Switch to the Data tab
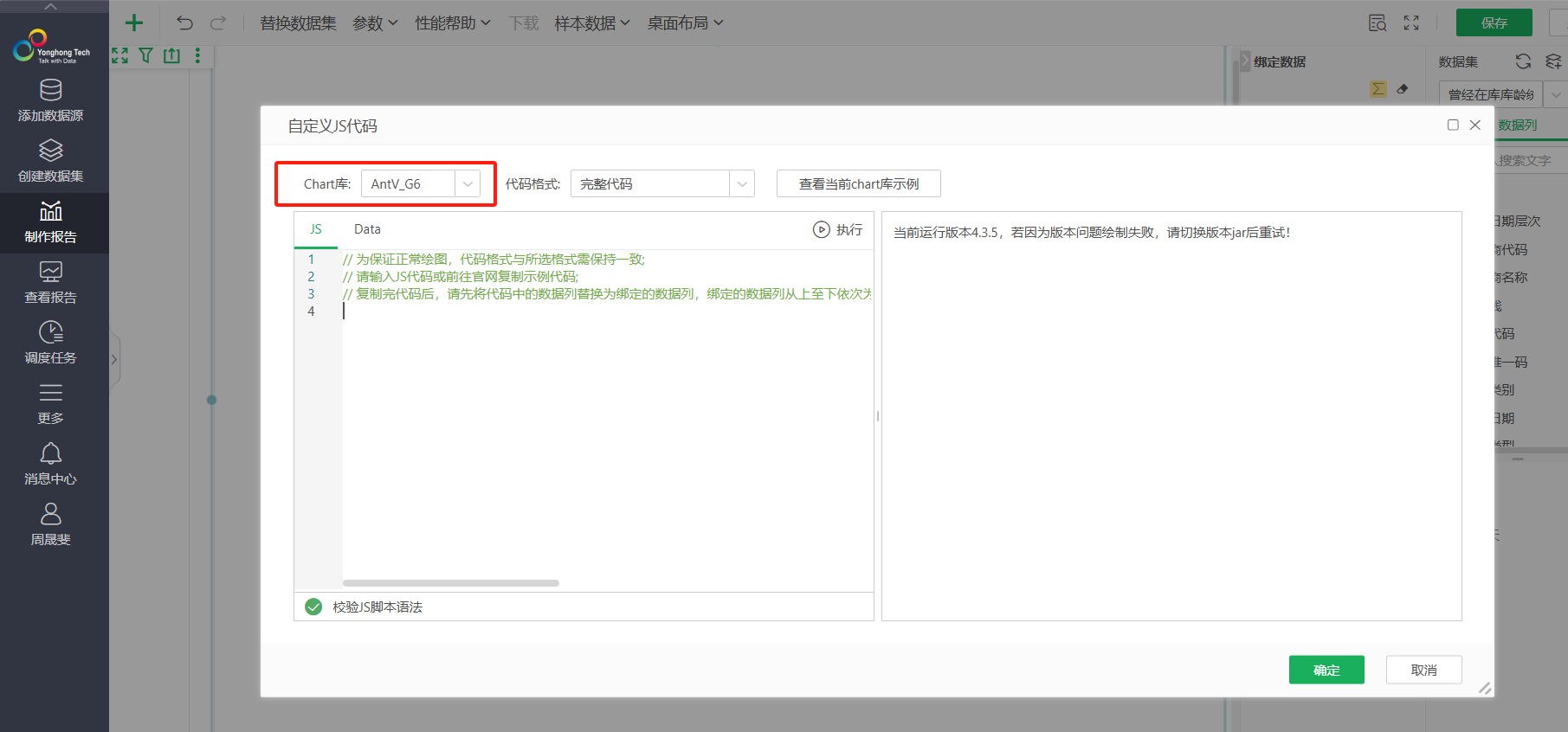1568x732 pixels. tap(367, 229)
